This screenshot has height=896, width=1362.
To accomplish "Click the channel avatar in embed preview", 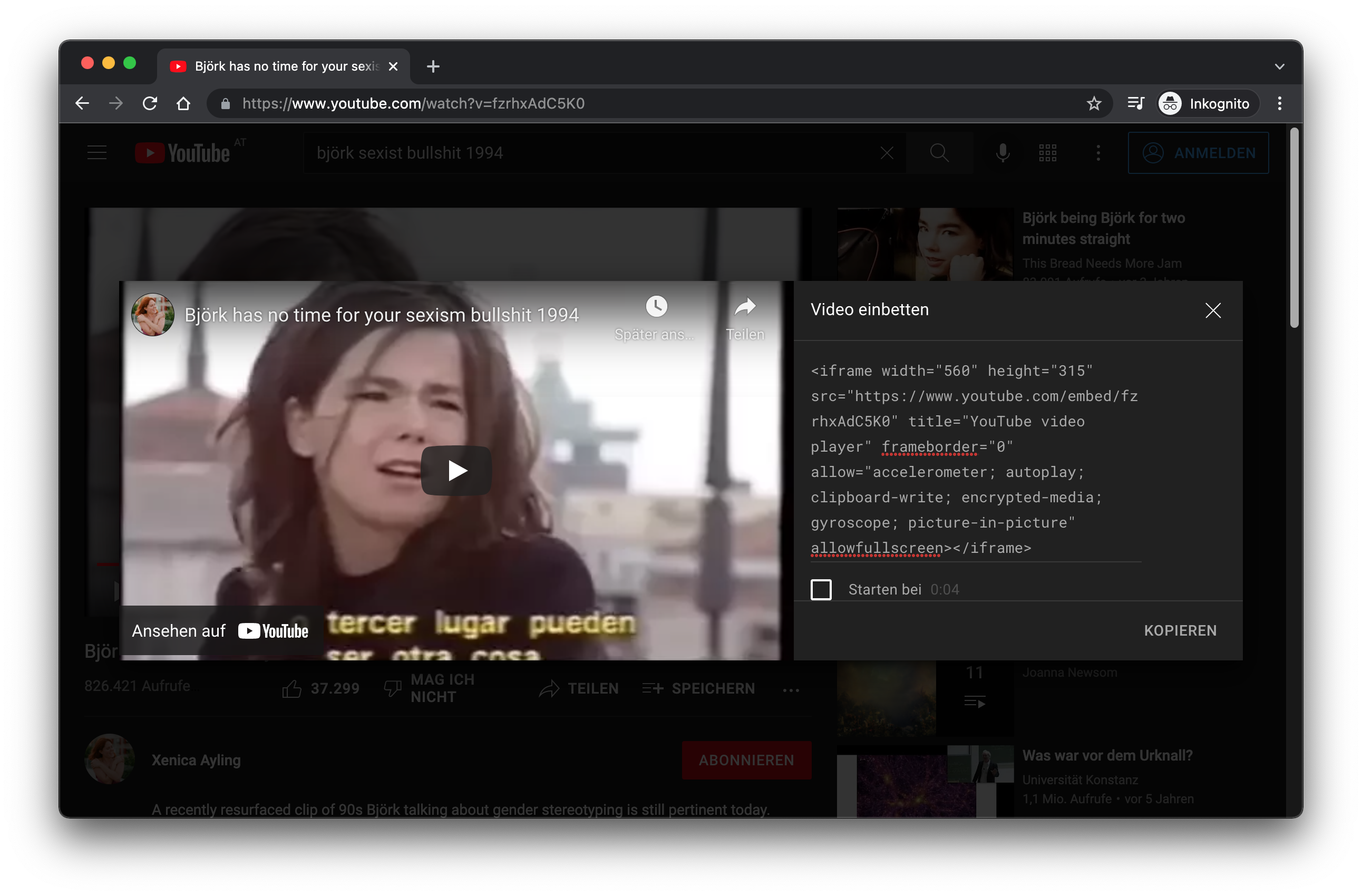I will (153, 315).
